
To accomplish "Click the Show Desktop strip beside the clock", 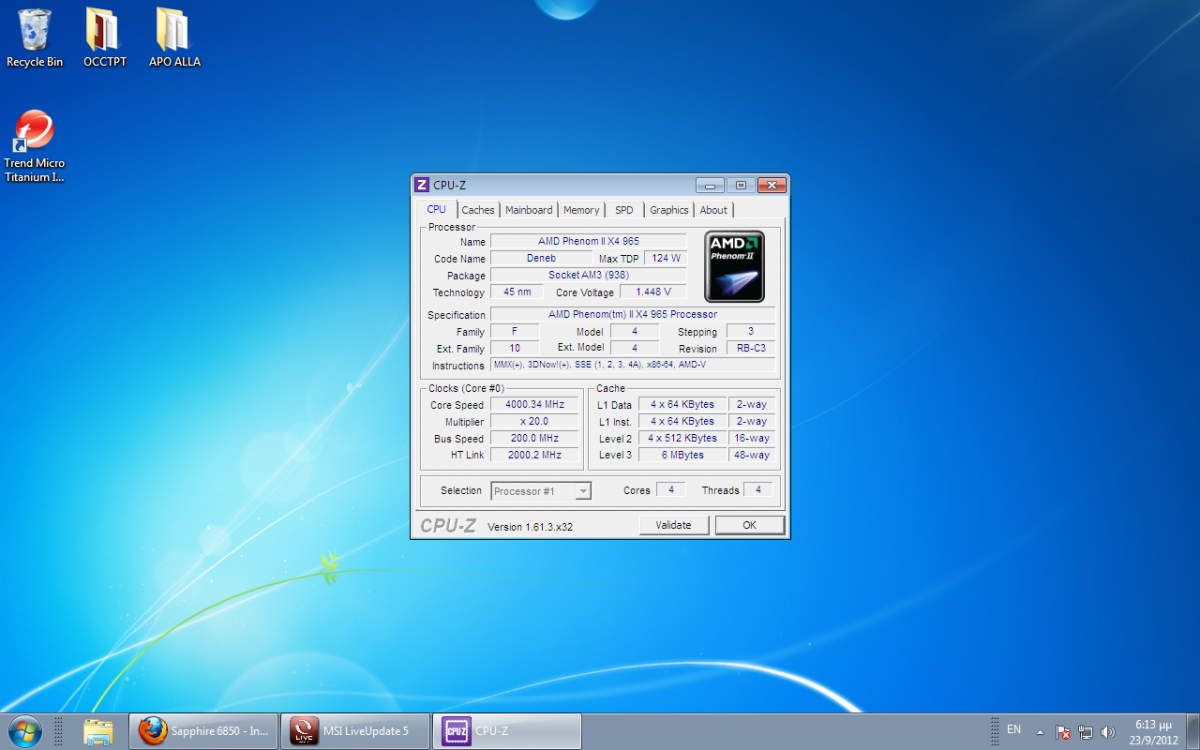I will click(x=1192, y=731).
